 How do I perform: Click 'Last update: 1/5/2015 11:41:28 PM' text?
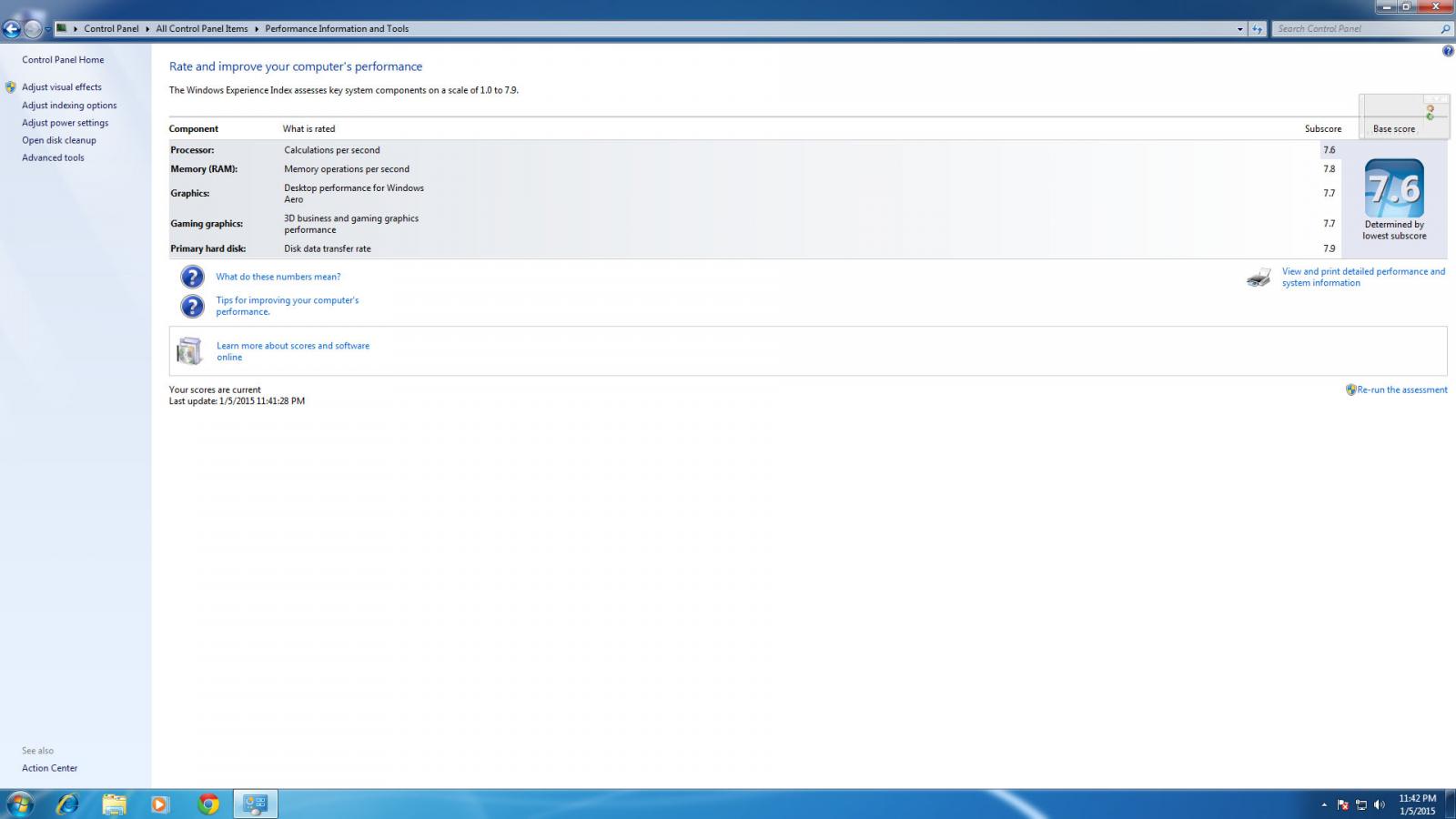pyautogui.click(x=237, y=401)
